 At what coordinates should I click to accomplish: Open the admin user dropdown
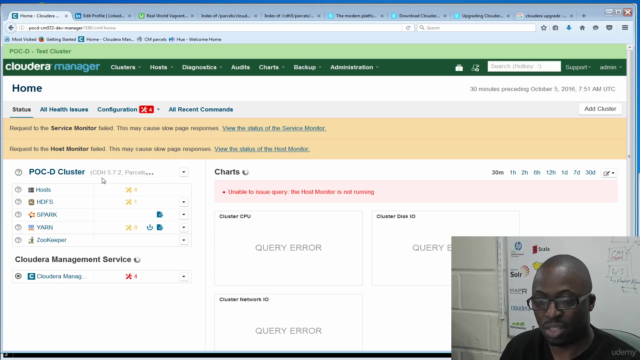pos(611,67)
